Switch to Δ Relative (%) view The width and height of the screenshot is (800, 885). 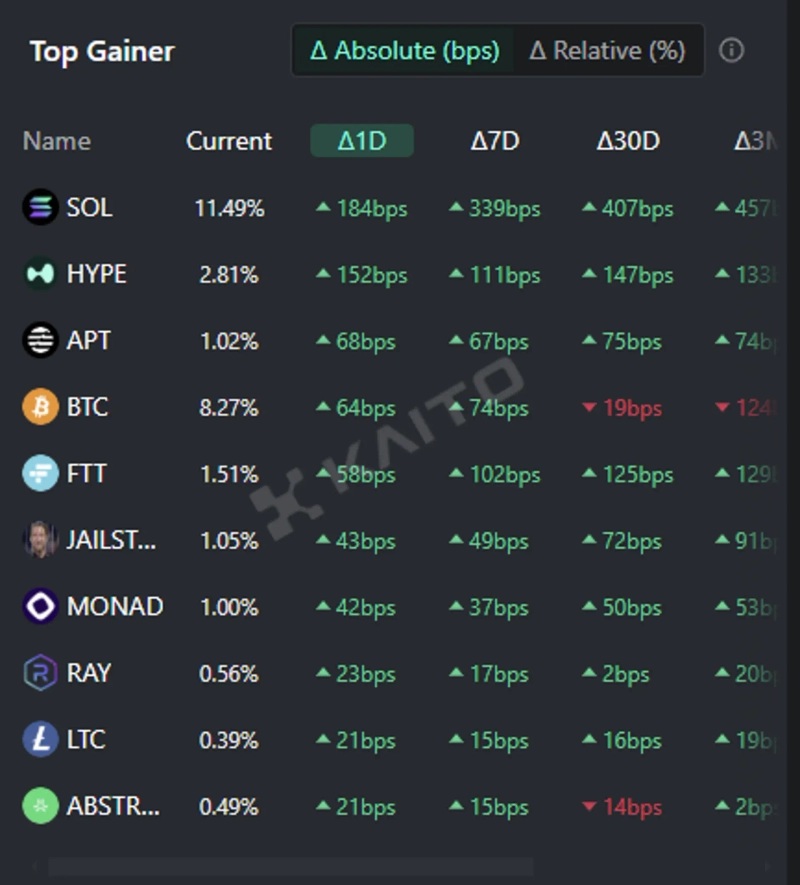(x=607, y=50)
